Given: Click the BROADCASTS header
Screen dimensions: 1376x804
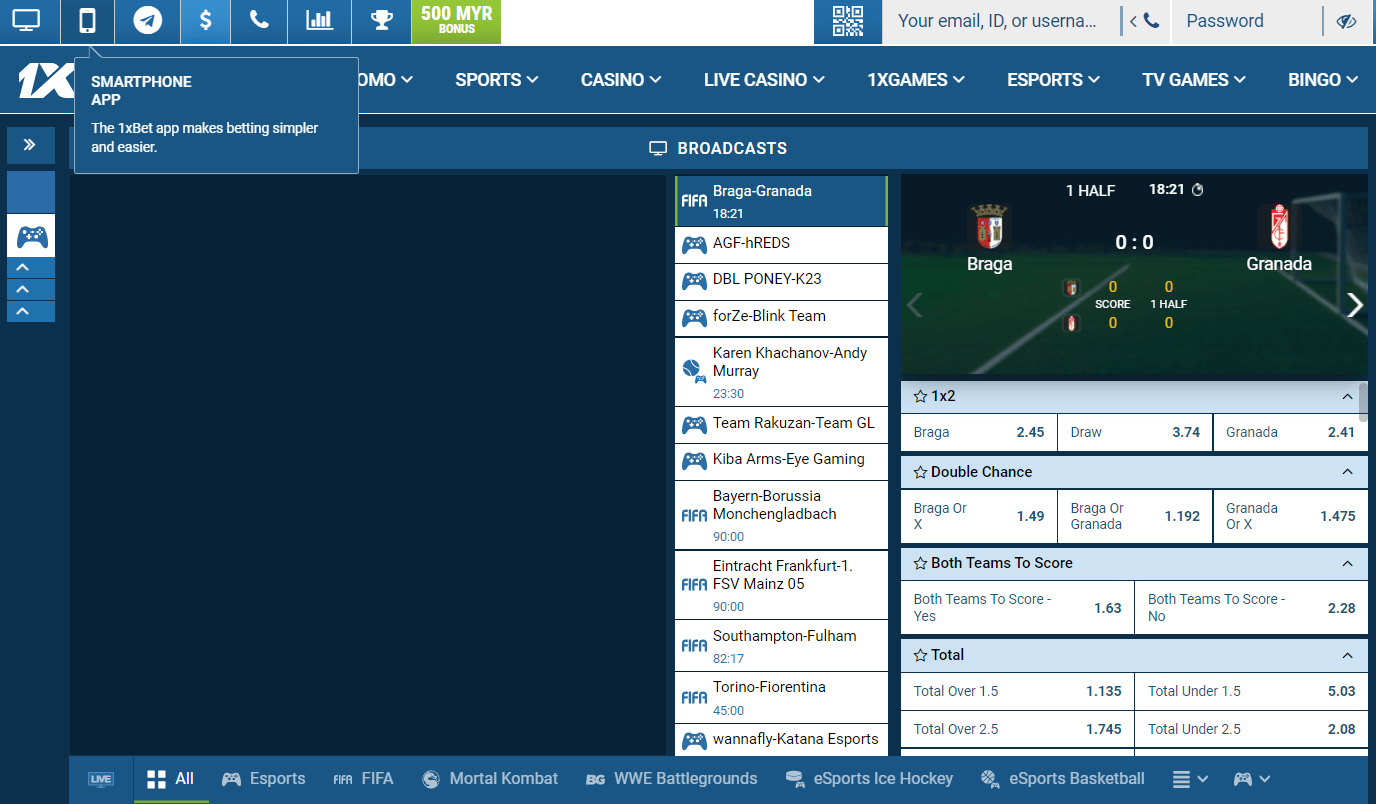Looking at the screenshot, I should 718,148.
